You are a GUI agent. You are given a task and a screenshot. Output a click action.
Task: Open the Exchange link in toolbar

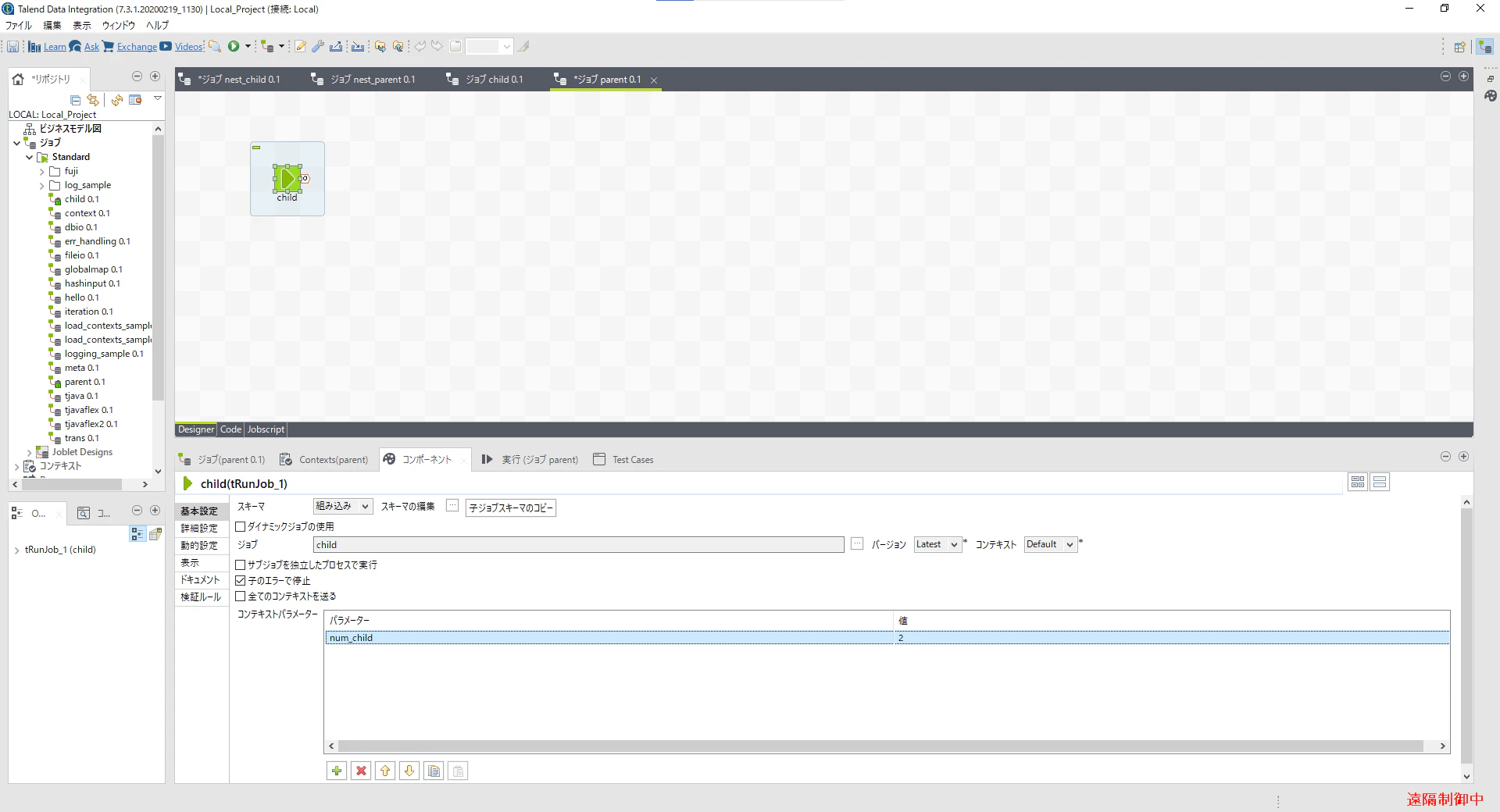pos(137,47)
